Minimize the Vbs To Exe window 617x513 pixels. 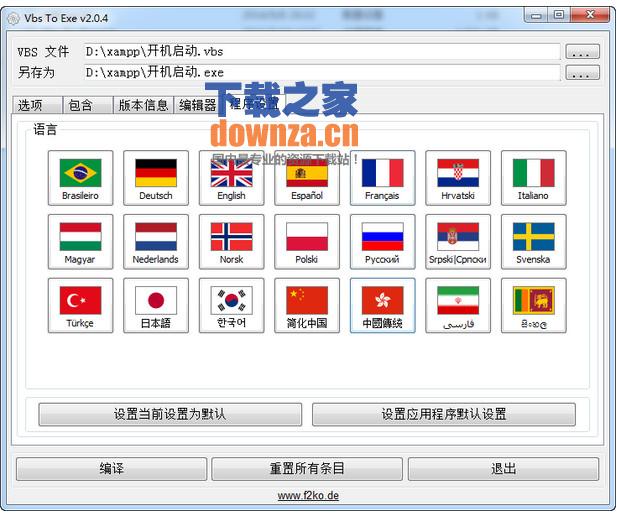click(x=536, y=15)
